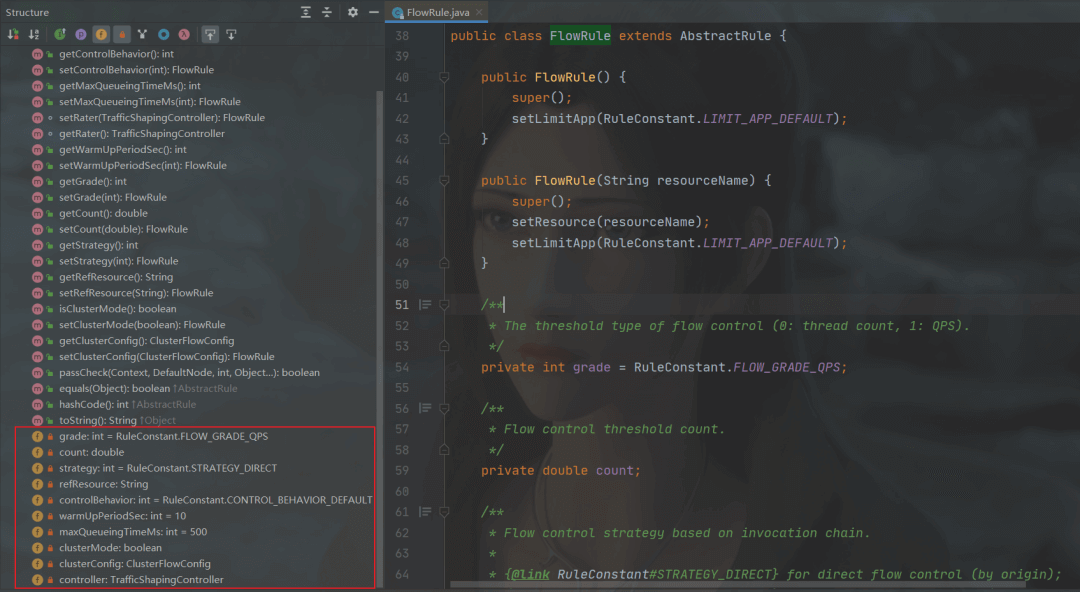Click the editor horizontal scrollbar
The image size is (1080, 592).
click(737, 584)
